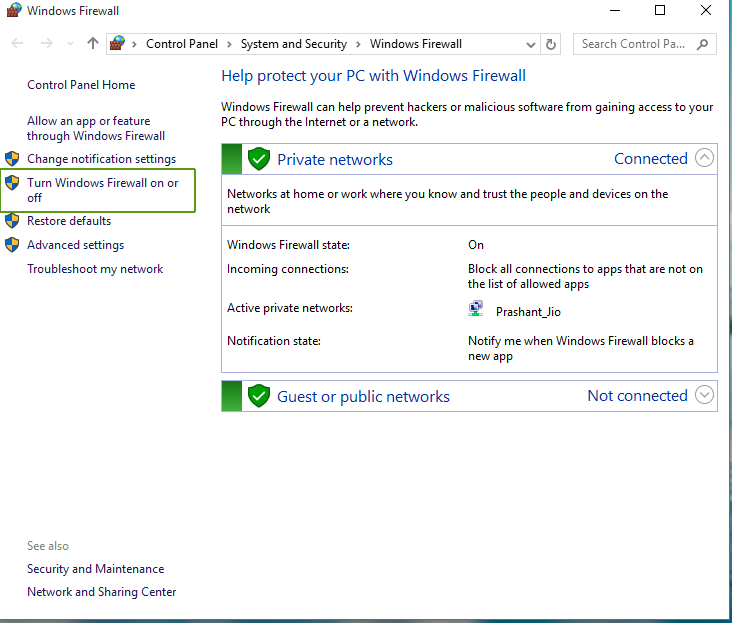732x623 pixels.
Task: Open Turn Windows Firewall on or off
Action: click(x=102, y=190)
